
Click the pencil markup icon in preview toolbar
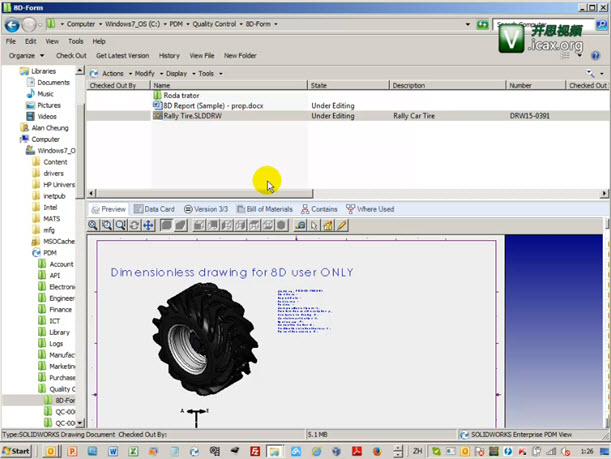[x=343, y=226]
